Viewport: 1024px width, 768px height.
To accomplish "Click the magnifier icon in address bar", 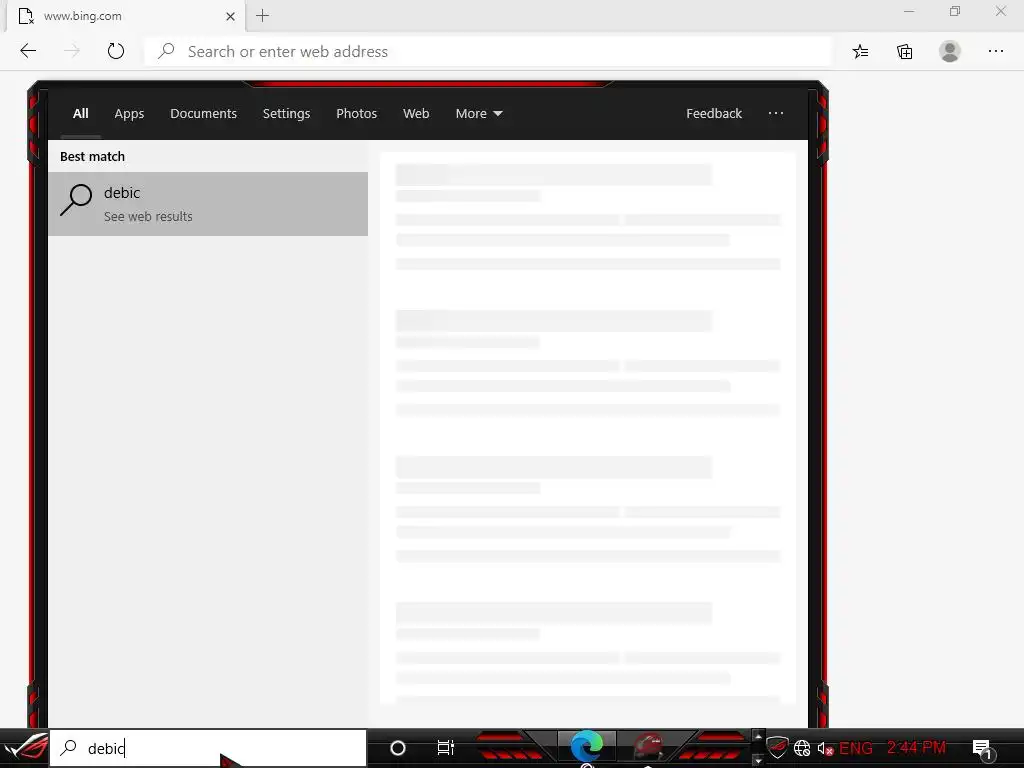I will pos(167,50).
